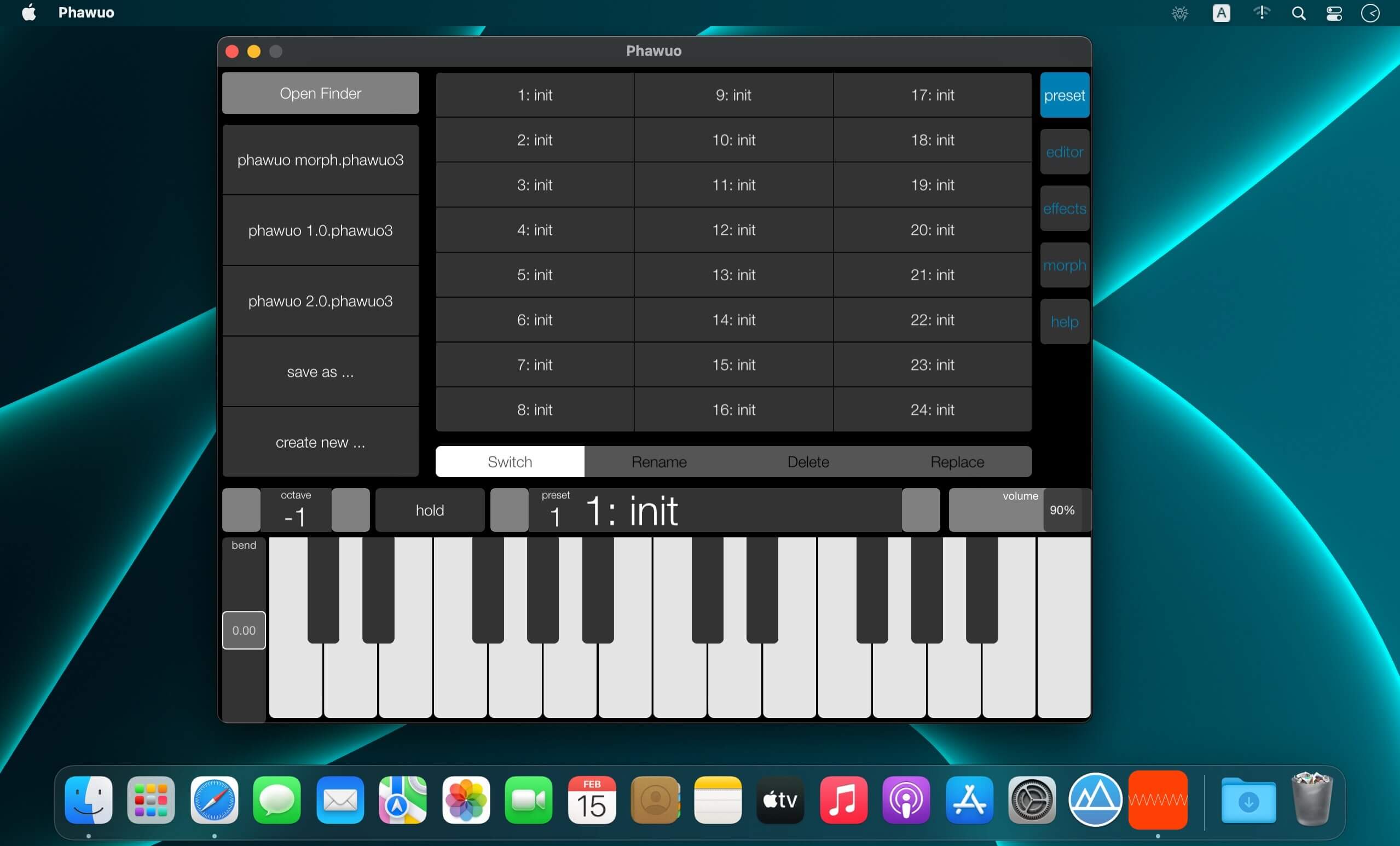Select preset slot 17: init
The image size is (1400, 846).
click(x=933, y=95)
